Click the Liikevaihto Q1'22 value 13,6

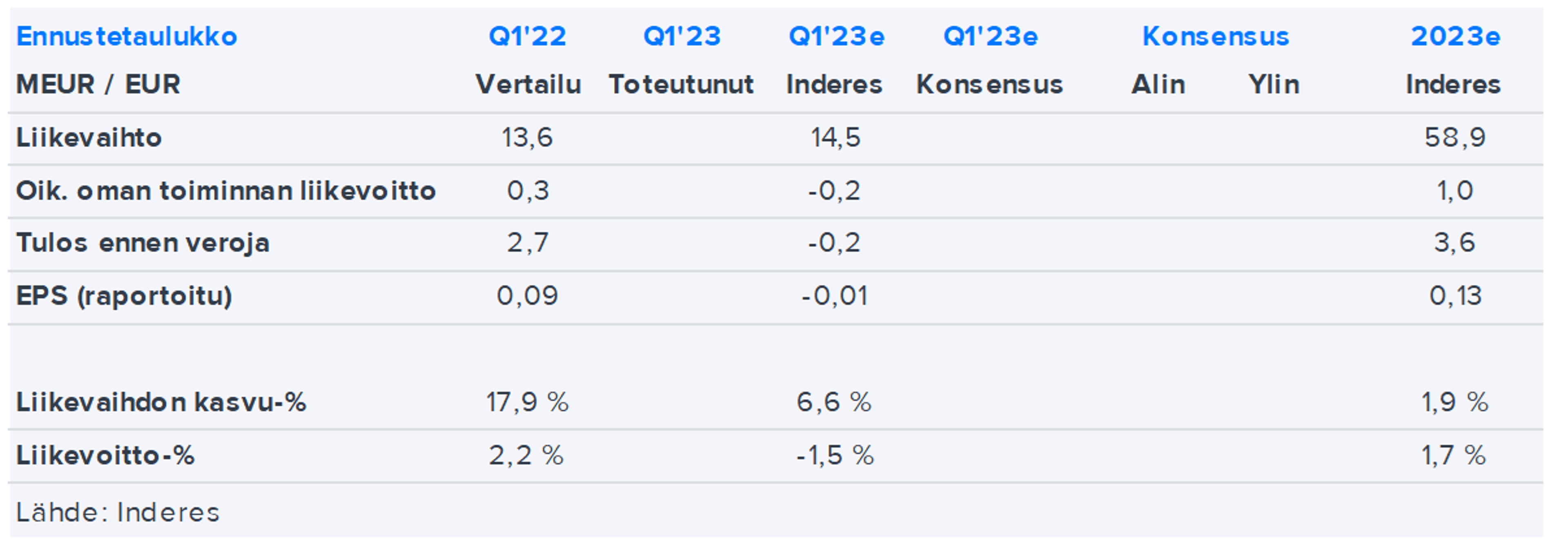tap(527, 137)
